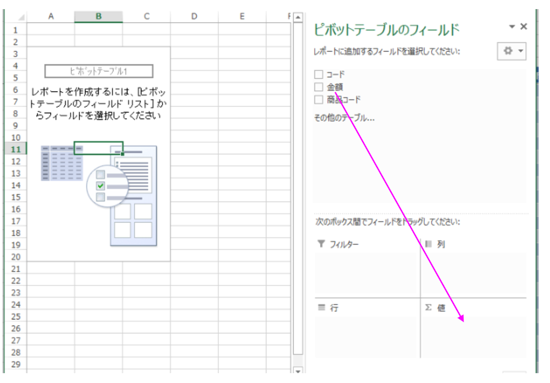Click the ピボットテーブルのフィールド pane title
Viewport: 550px width, 383px height.
tap(386, 29)
